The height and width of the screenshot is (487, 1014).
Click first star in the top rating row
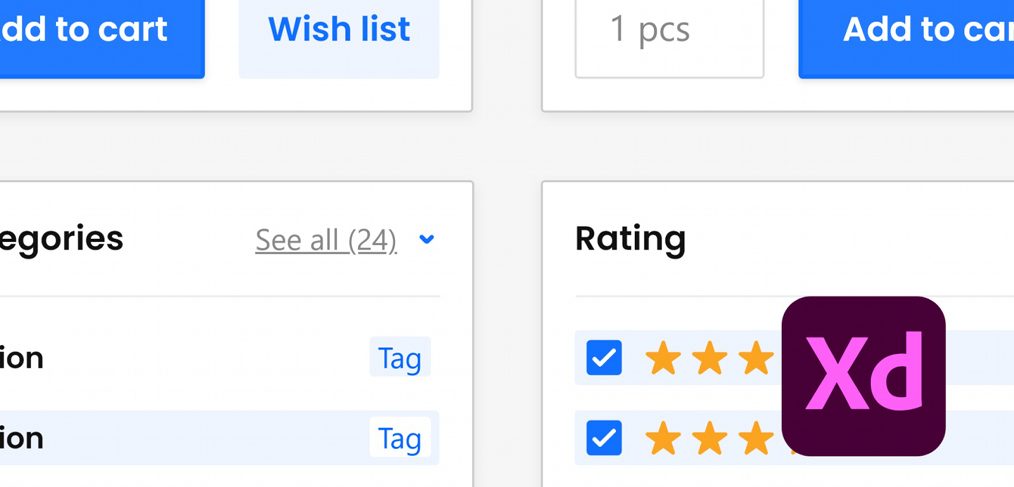663,358
